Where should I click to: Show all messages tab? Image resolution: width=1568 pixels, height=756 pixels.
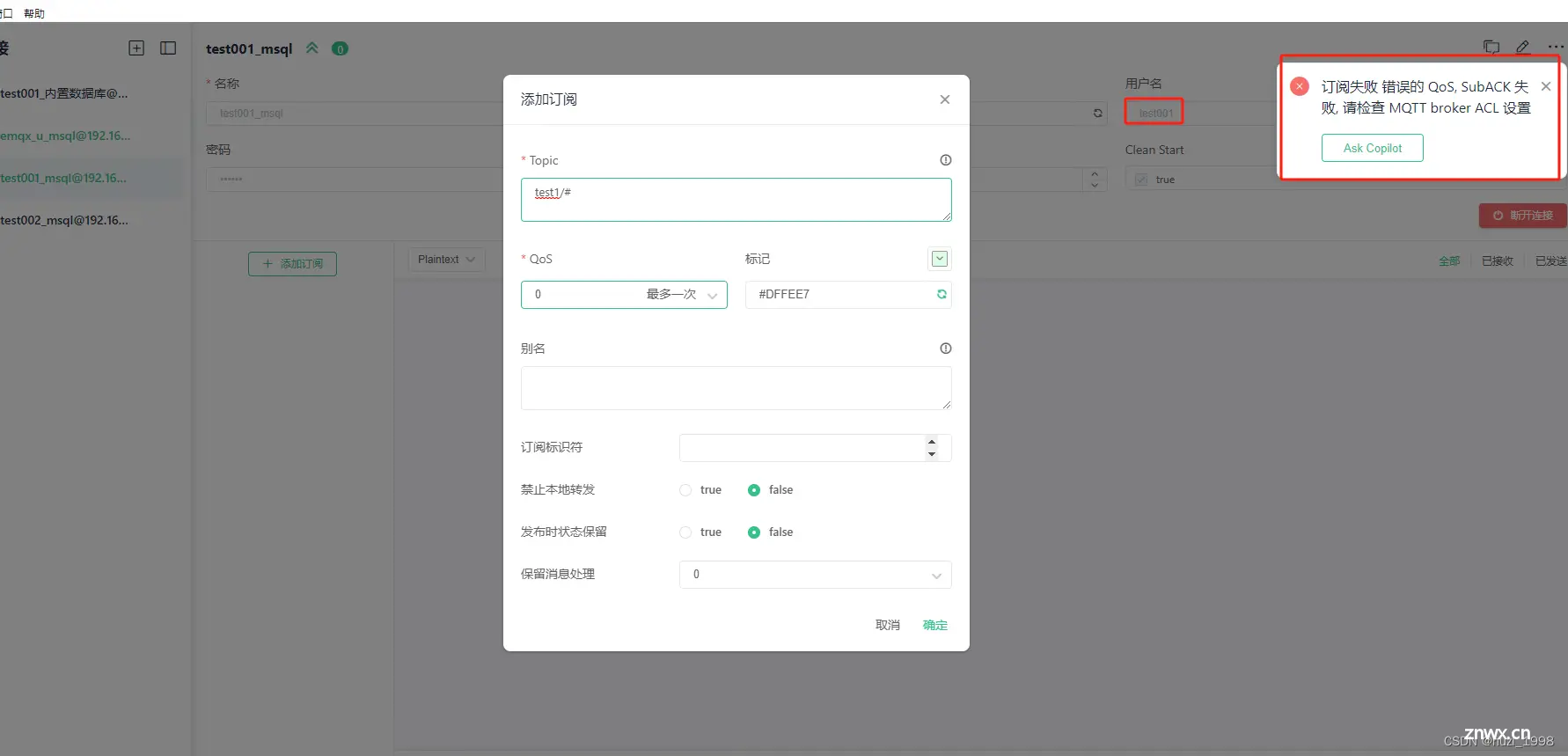click(1449, 261)
